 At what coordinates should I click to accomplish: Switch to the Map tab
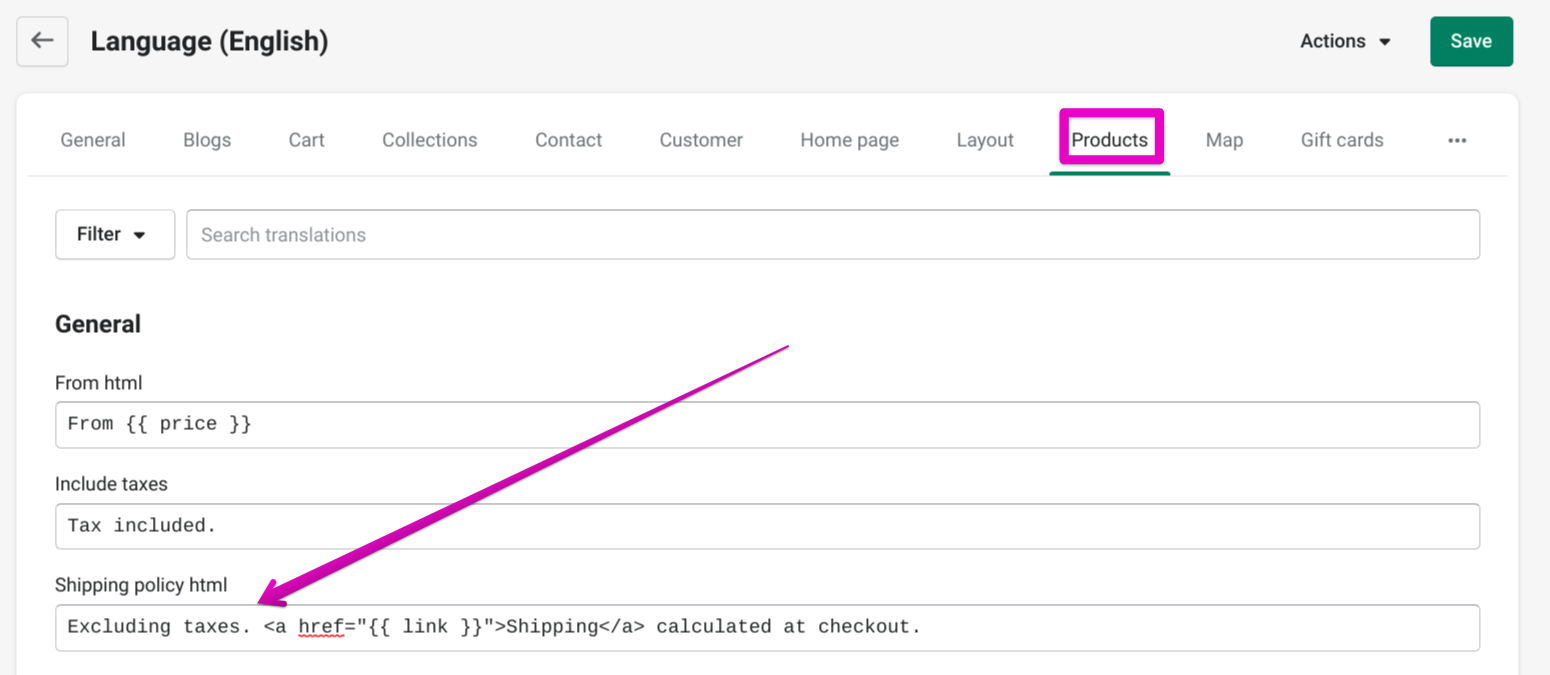(x=1224, y=140)
